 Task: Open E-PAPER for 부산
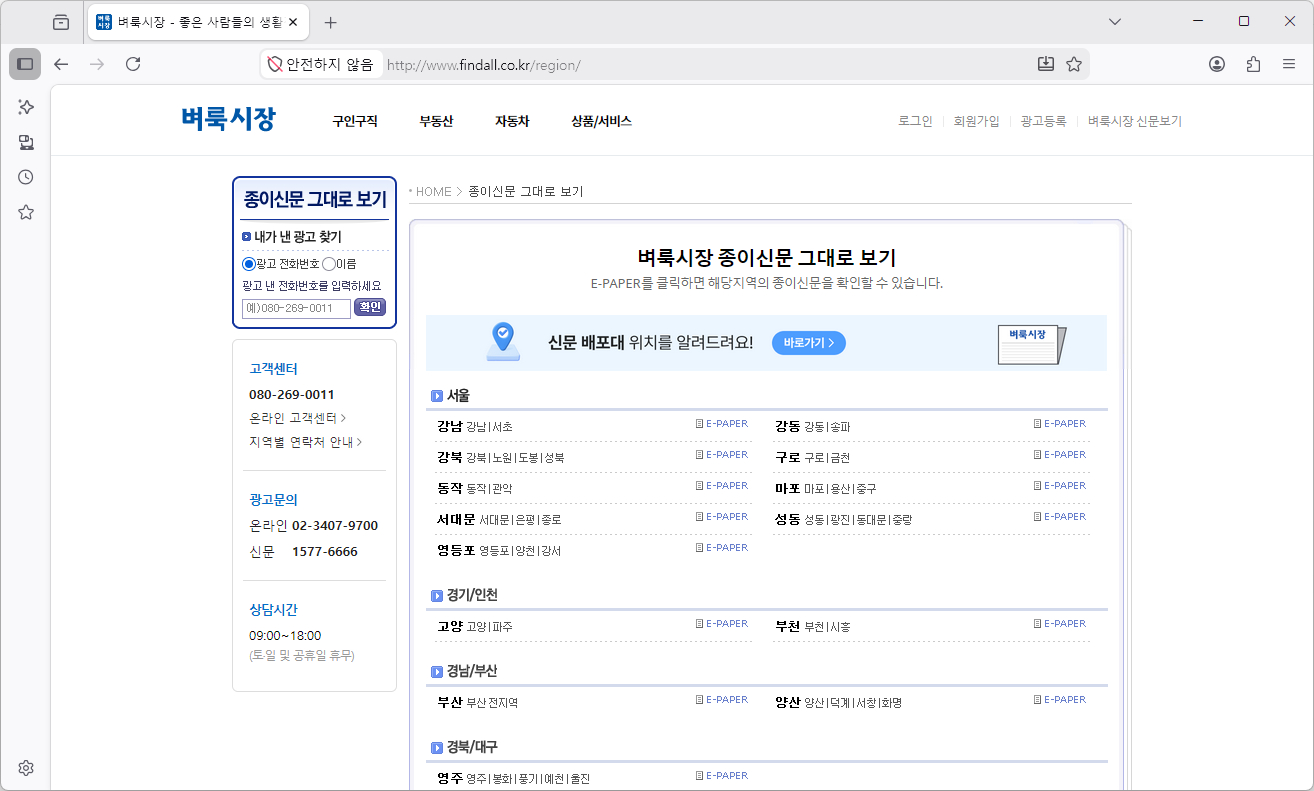[722, 700]
